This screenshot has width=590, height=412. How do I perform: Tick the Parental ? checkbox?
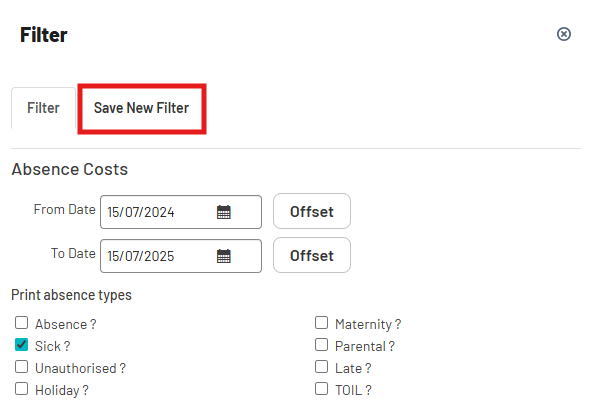click(x=321, y=345)
